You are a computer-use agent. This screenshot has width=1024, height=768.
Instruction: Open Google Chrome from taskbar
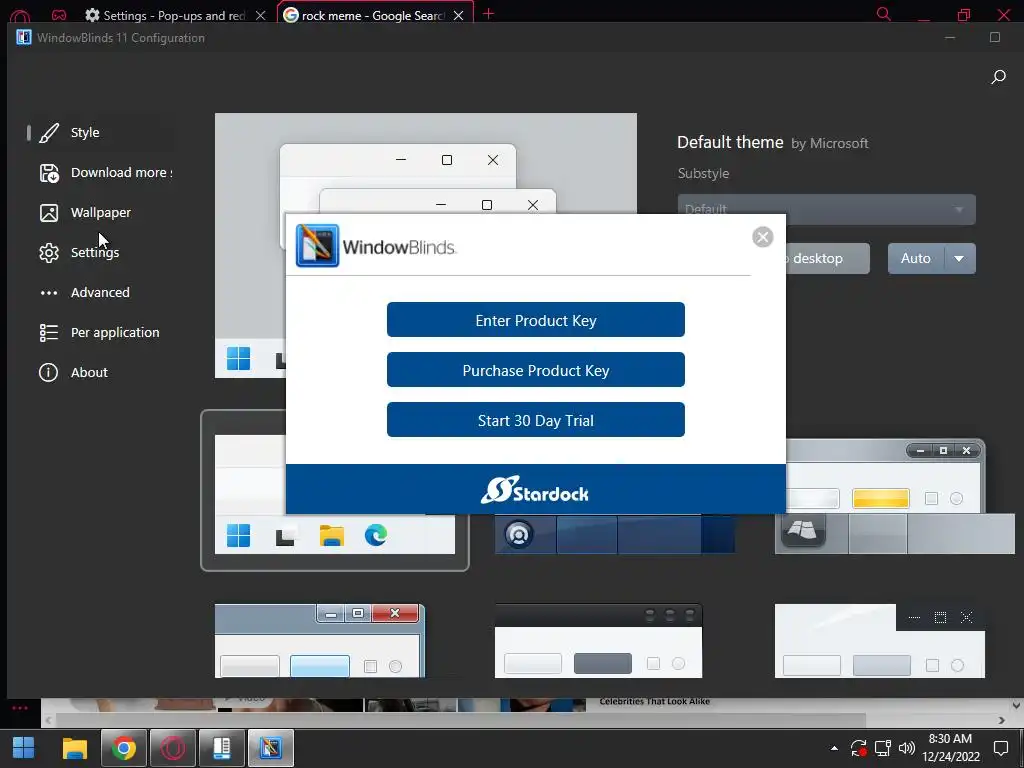coord(123,748)
